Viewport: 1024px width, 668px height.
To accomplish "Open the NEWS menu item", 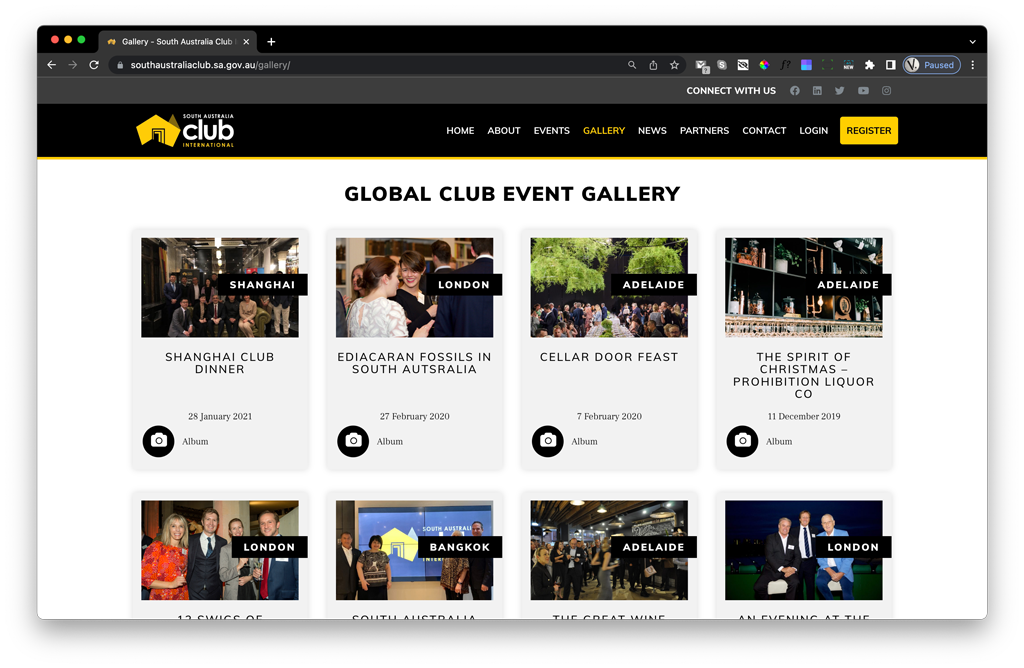I will pos(652,131).
